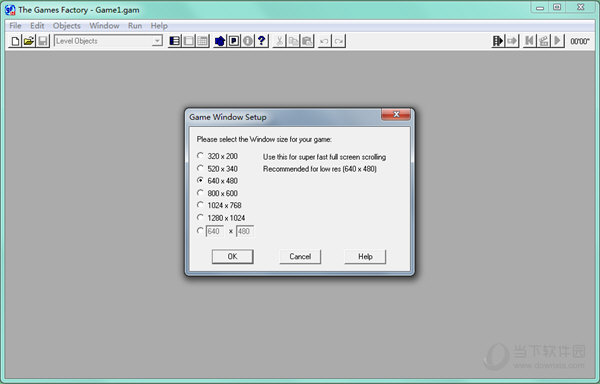The image size is (600, 384).
Task: Click the movie camera record icon
Action: click(x=543, y=41)
